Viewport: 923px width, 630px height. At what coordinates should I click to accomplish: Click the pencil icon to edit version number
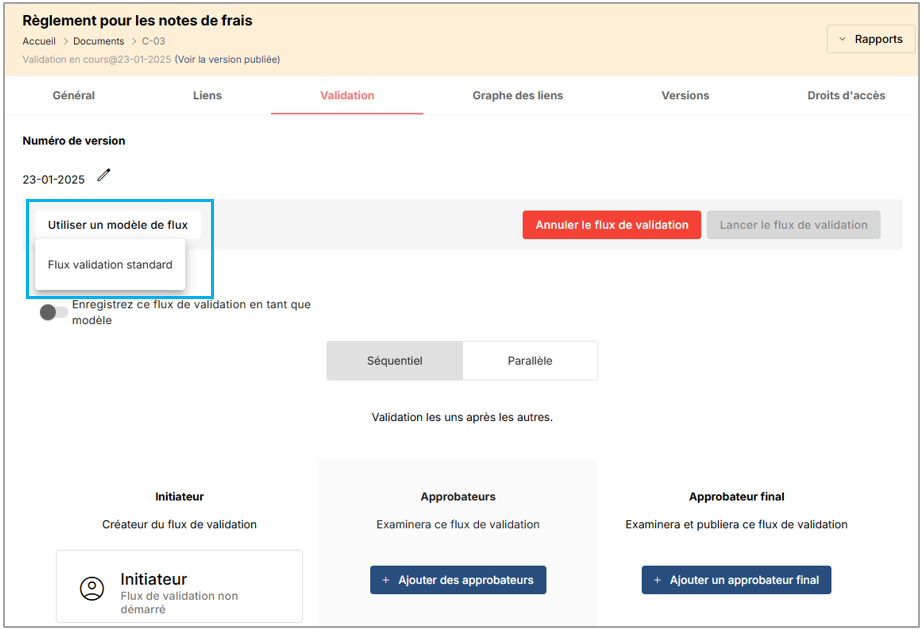pos(104,176)
